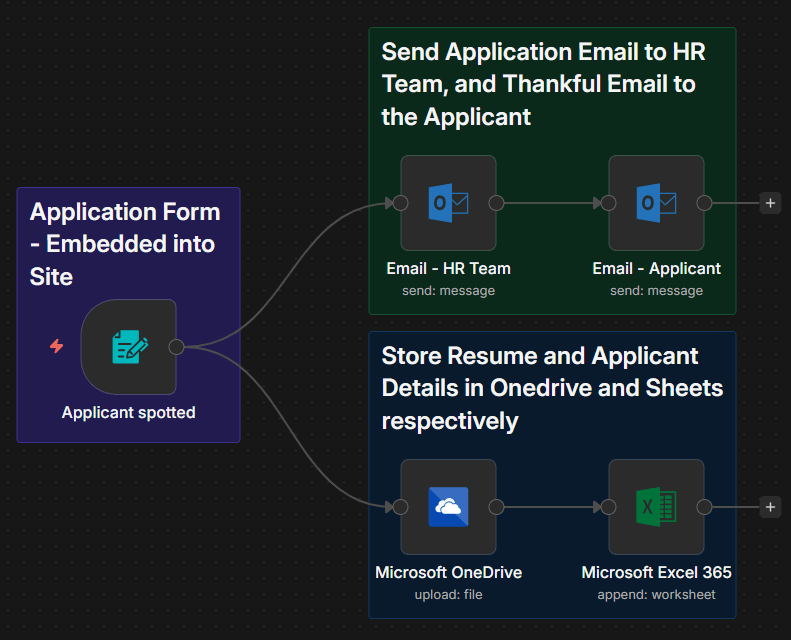Image resolution: width=791 pixels, height=640 pixels.
Task: Click output connector of Applicant spotted node
Action: (177, 347)
